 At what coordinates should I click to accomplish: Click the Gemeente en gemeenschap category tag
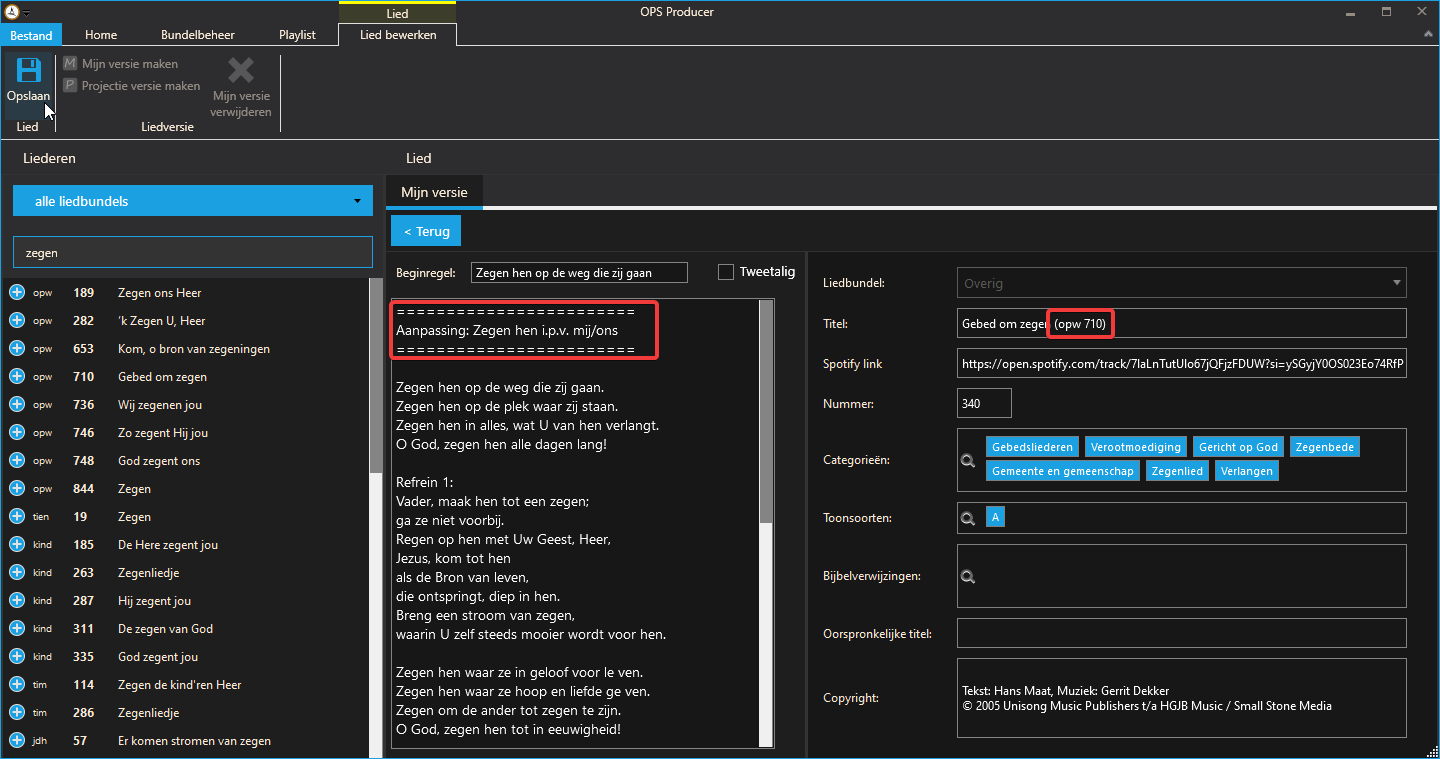pyautogui.click(x=1063, y=471)
